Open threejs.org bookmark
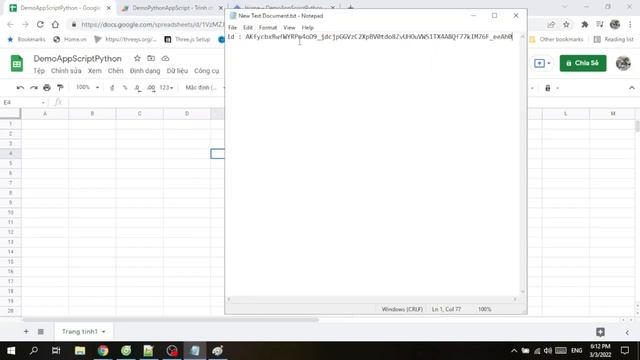This screenshot has width=640, height=360. 125,39
